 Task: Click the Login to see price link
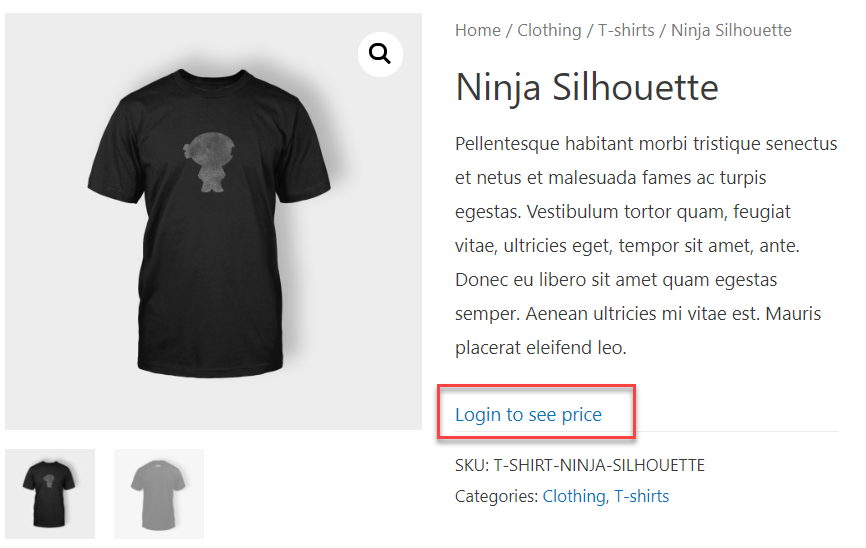click(x=528, y=414)
